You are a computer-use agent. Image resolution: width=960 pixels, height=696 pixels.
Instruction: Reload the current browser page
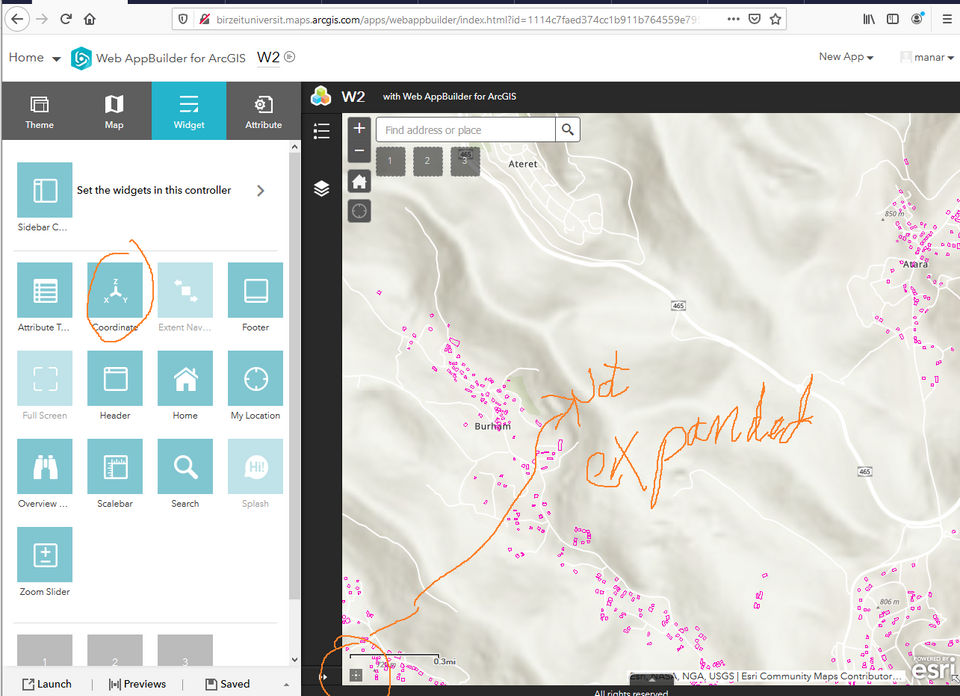click(66, 19)
